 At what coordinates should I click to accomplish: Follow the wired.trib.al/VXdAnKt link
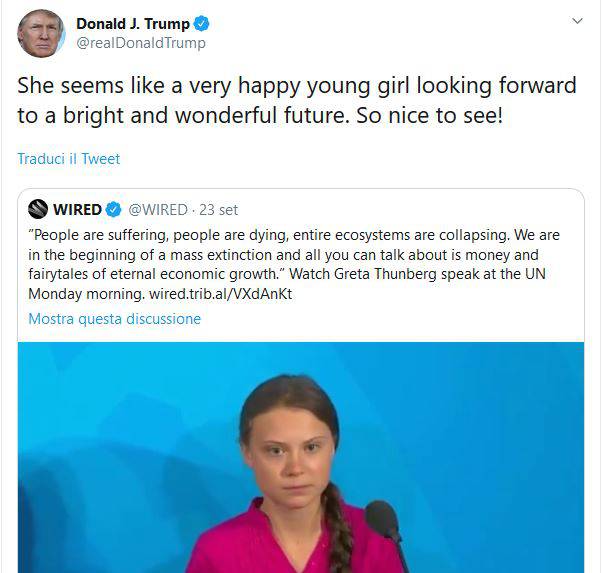pos(220,294)
